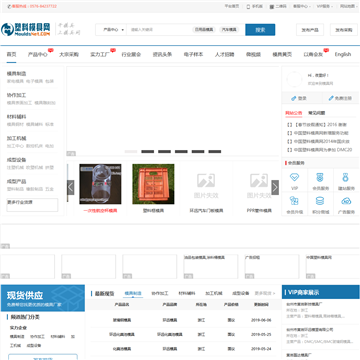Viewport: 360px width, 360px height.
Task: Click the 汽车模具 search suggestion tag
Action: pos(229,30)
